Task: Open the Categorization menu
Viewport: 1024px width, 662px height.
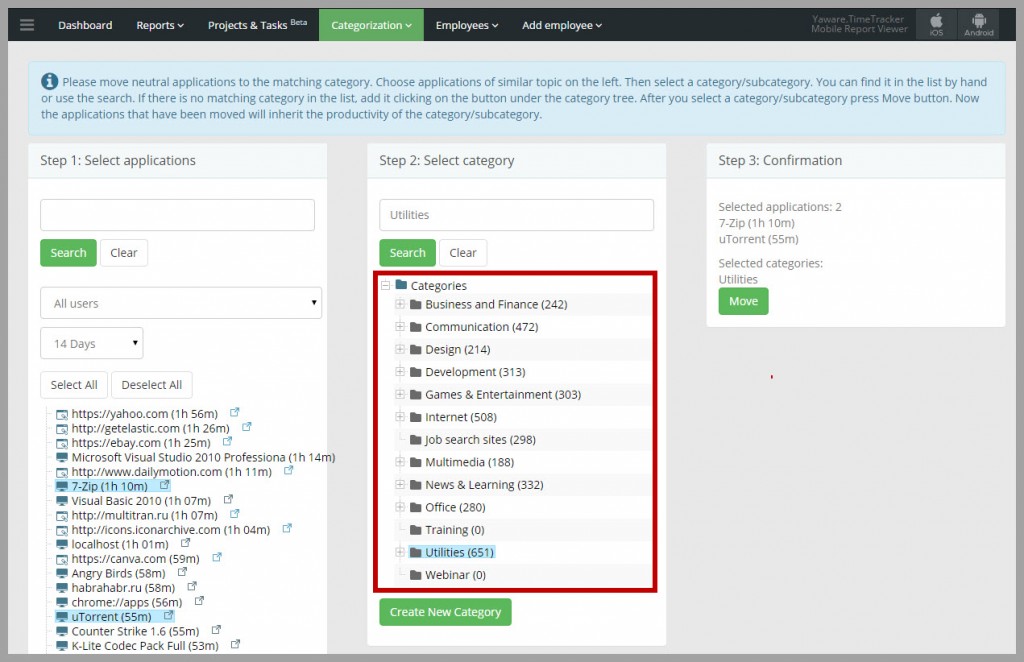Action: (x=371, y=25)
